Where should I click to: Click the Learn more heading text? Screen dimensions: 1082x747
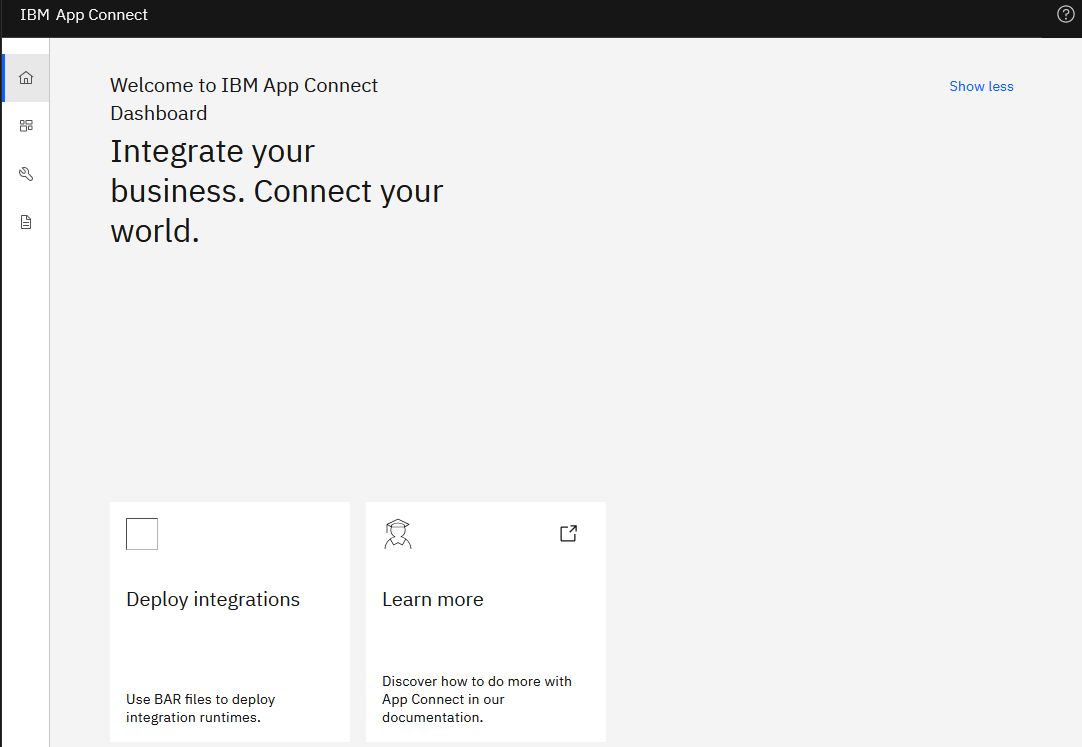tap(433, 600)
